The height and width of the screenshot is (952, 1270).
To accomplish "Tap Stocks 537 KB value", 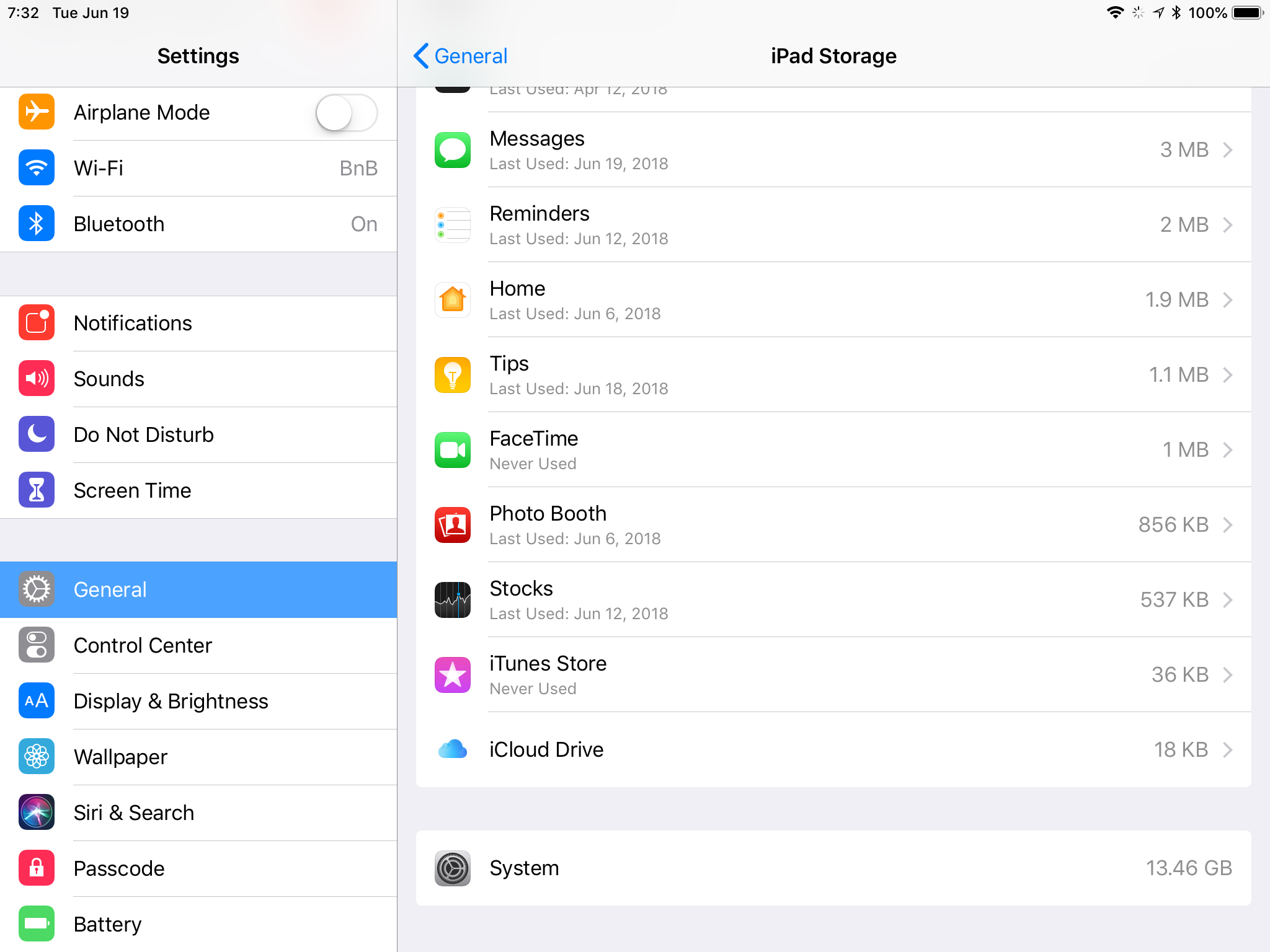I will click(1175, 600).
